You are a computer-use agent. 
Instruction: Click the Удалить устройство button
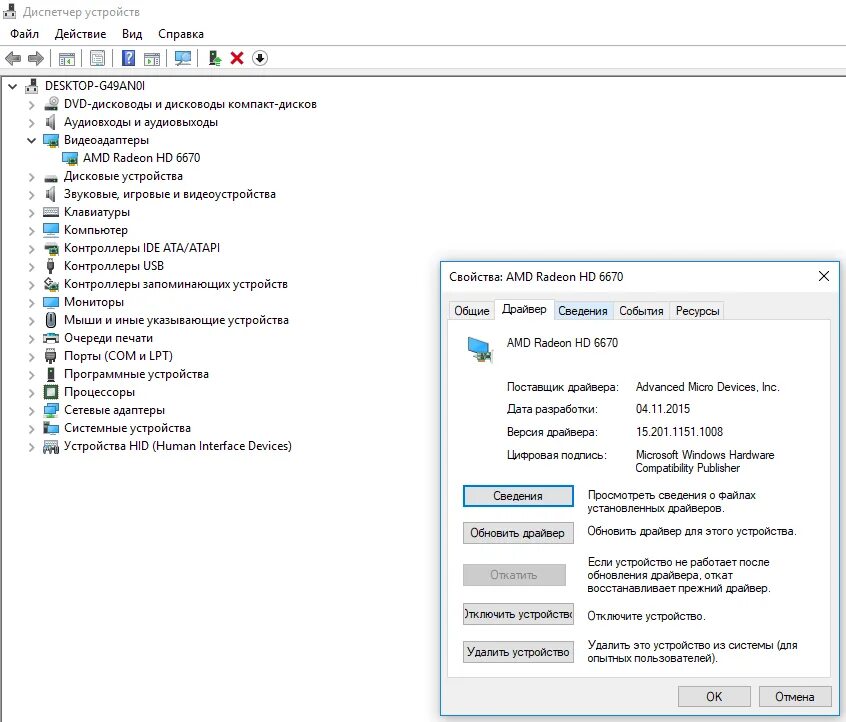(518, 652)
